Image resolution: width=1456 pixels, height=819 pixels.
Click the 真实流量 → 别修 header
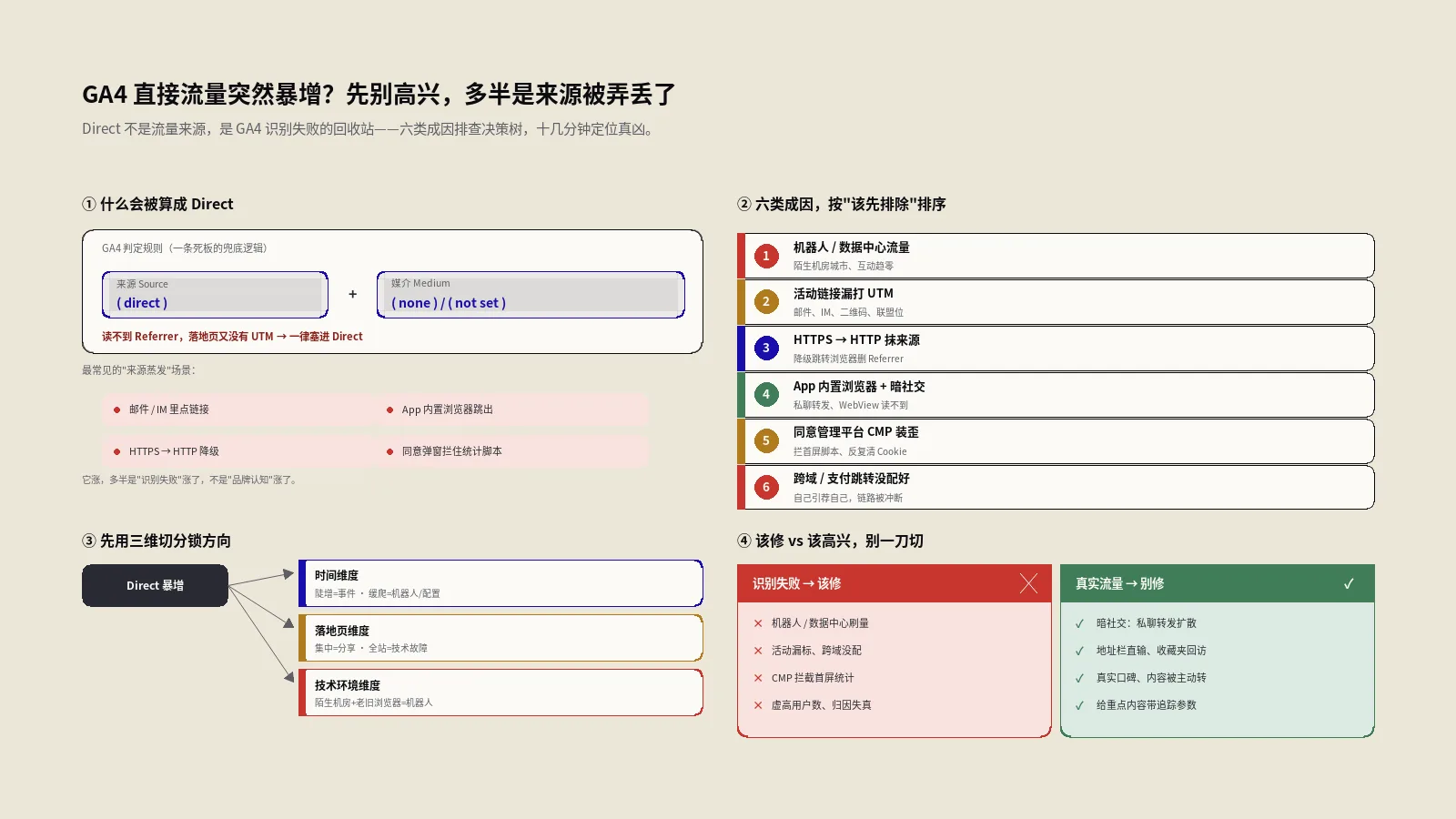pyautogui.click(x=1218, y=583)
